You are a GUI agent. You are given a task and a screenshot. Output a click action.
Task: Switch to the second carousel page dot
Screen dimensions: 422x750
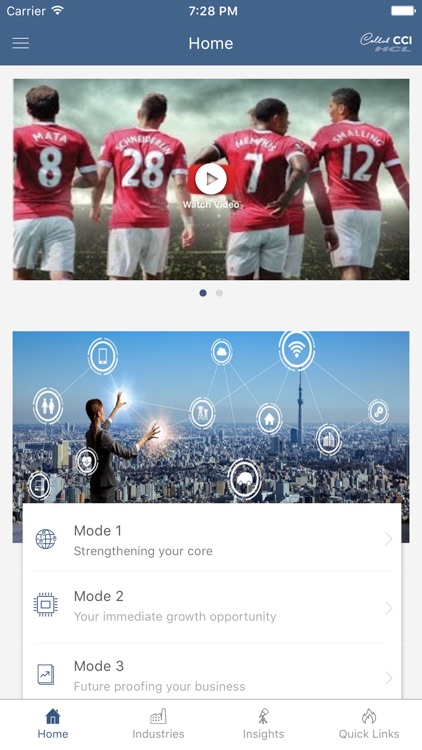[219, 293]
